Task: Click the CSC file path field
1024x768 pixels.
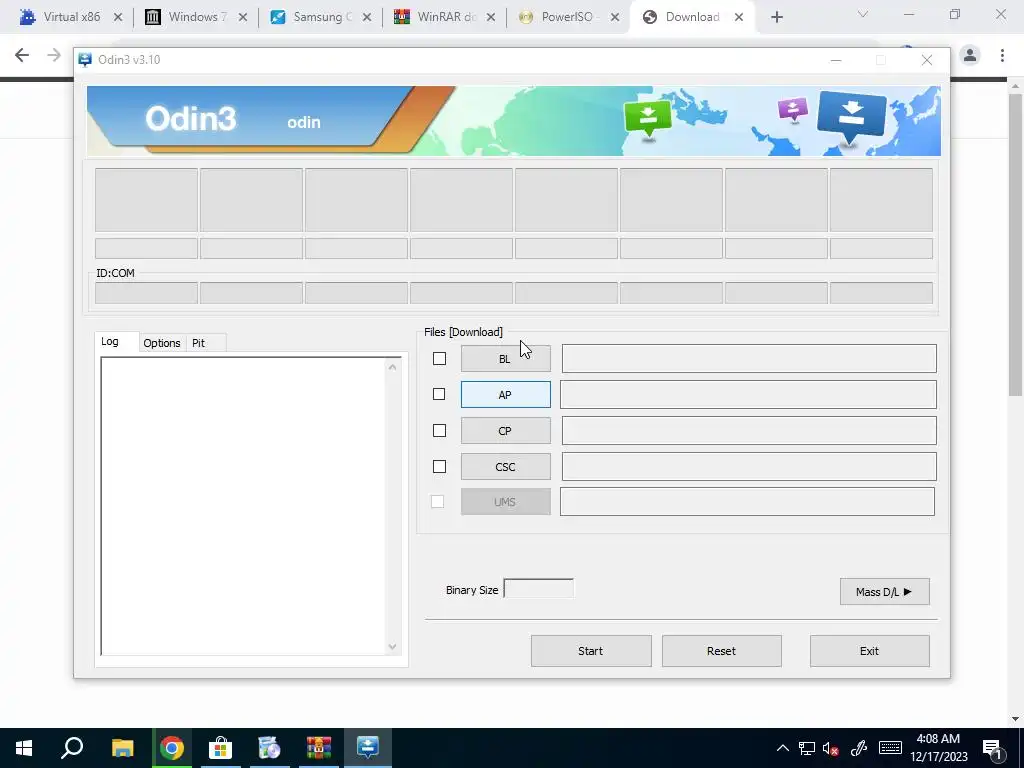Action: [x=749, y=466]
